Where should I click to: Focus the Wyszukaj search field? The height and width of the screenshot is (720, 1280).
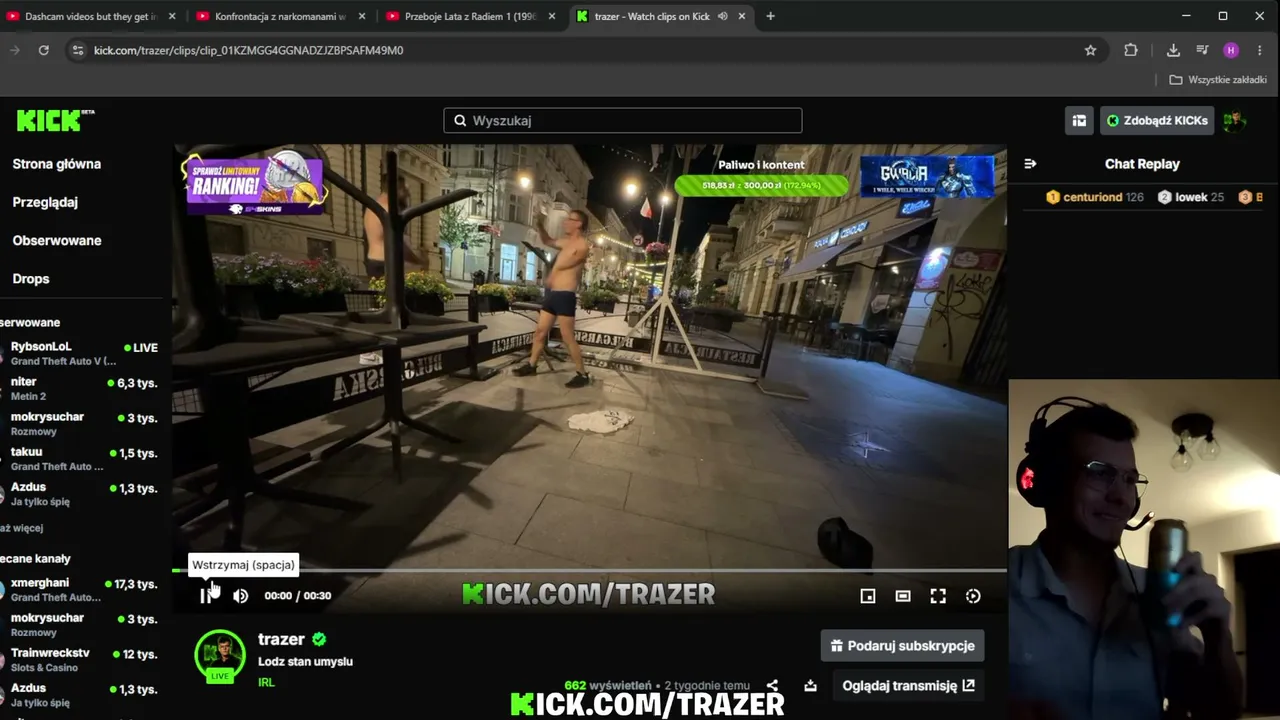click(623, 120)
